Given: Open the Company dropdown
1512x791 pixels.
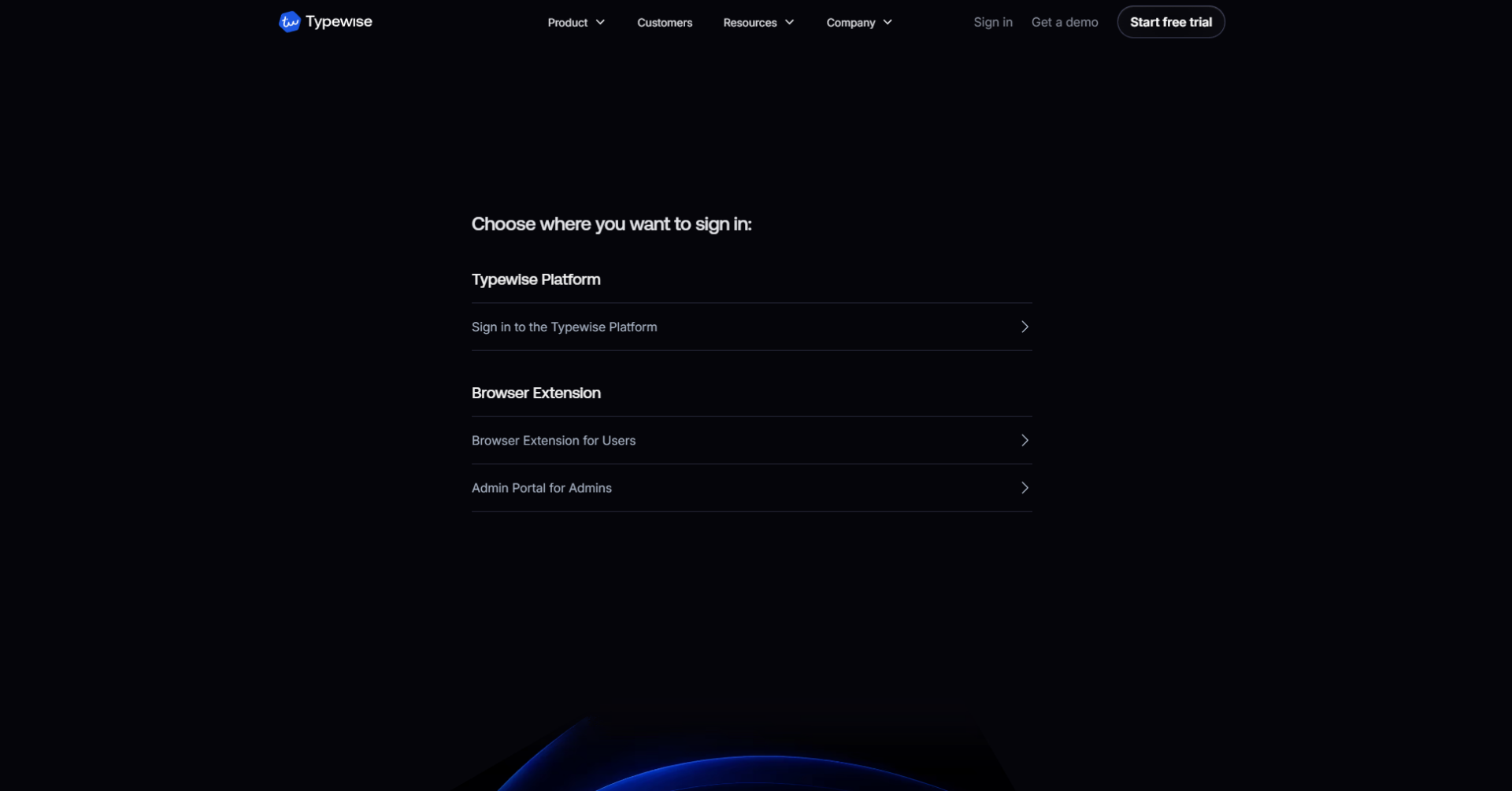Looking at the screenshot, I should coord(858,22).
